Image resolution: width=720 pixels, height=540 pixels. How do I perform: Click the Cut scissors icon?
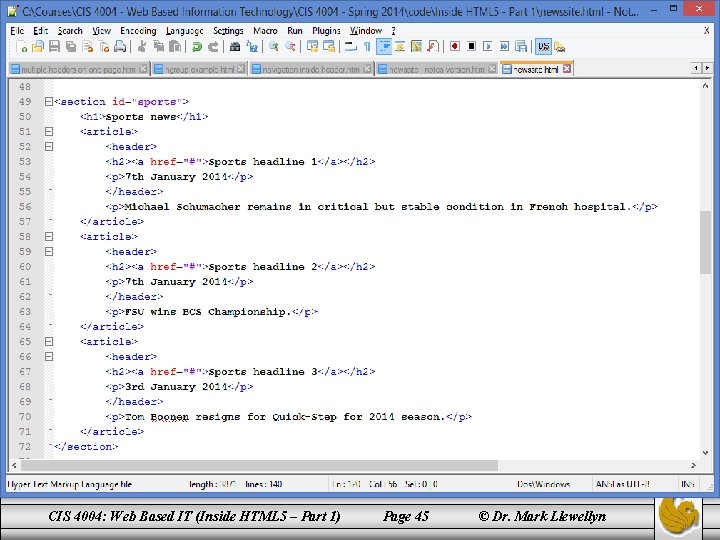(x=142, y=46)
